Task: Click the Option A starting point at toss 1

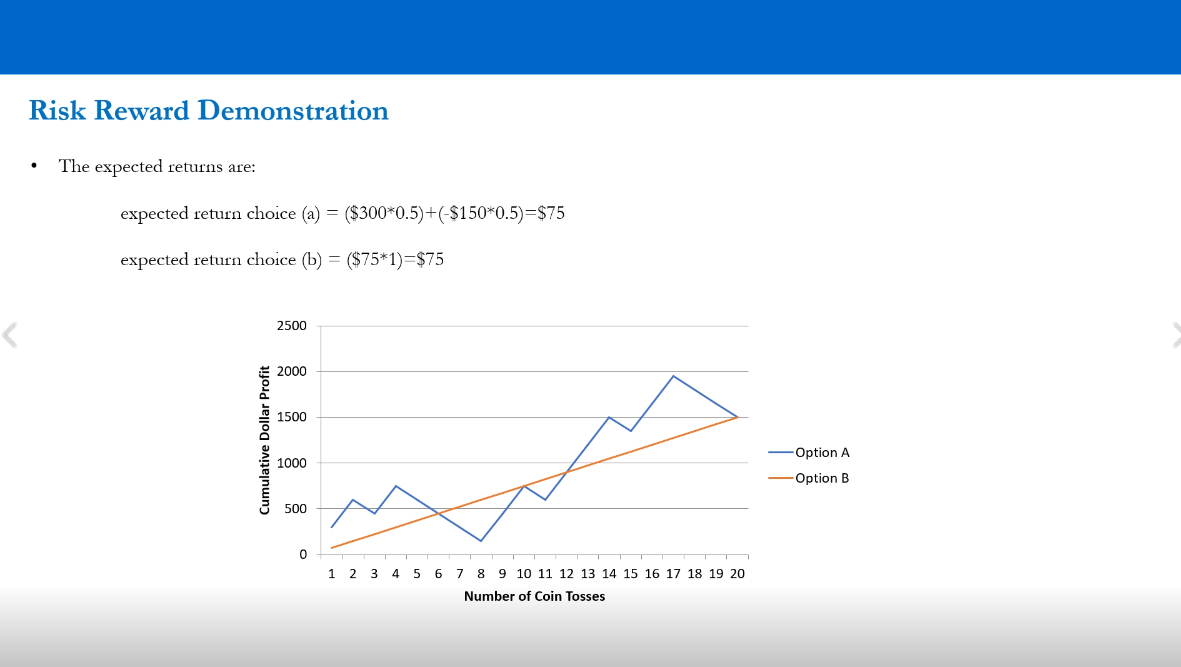Action: click(x=332, y=527)
